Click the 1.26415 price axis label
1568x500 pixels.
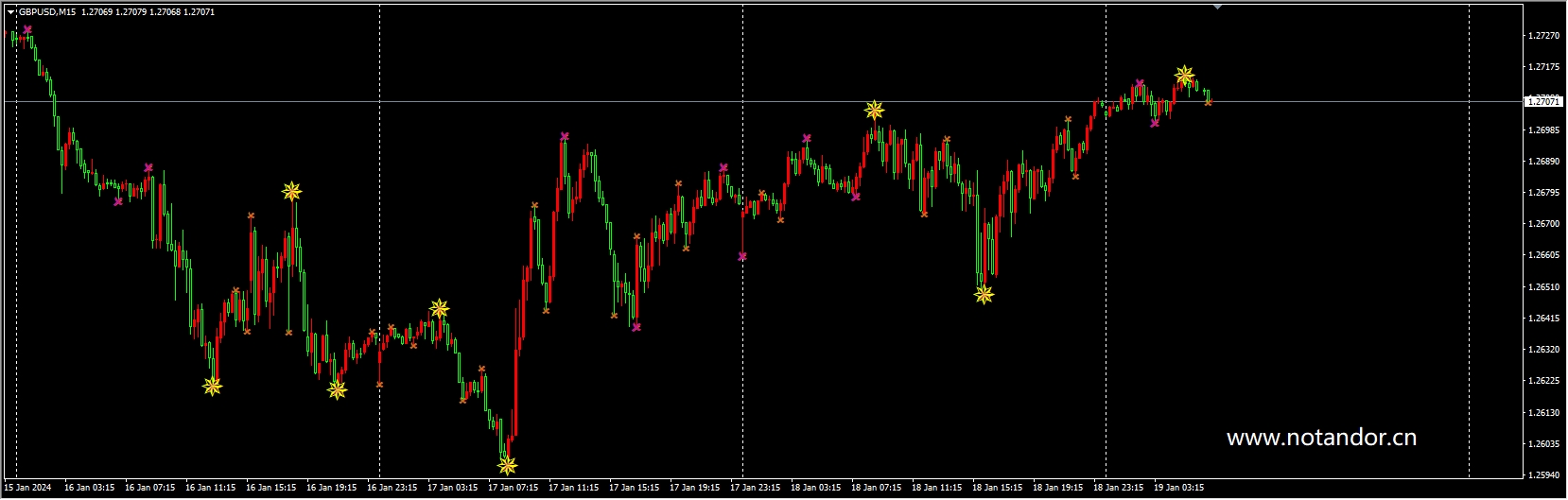pyautogui.click(x=1543, y=319)
